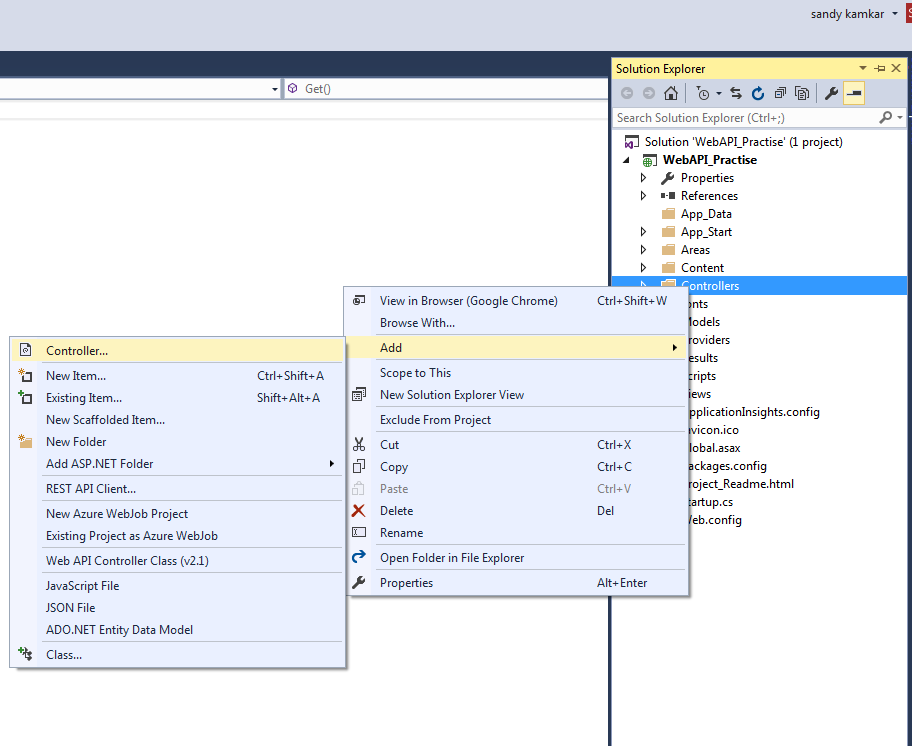Expand the App_Start folder
This screenshot has width=912, height=746.
[643, 231]
